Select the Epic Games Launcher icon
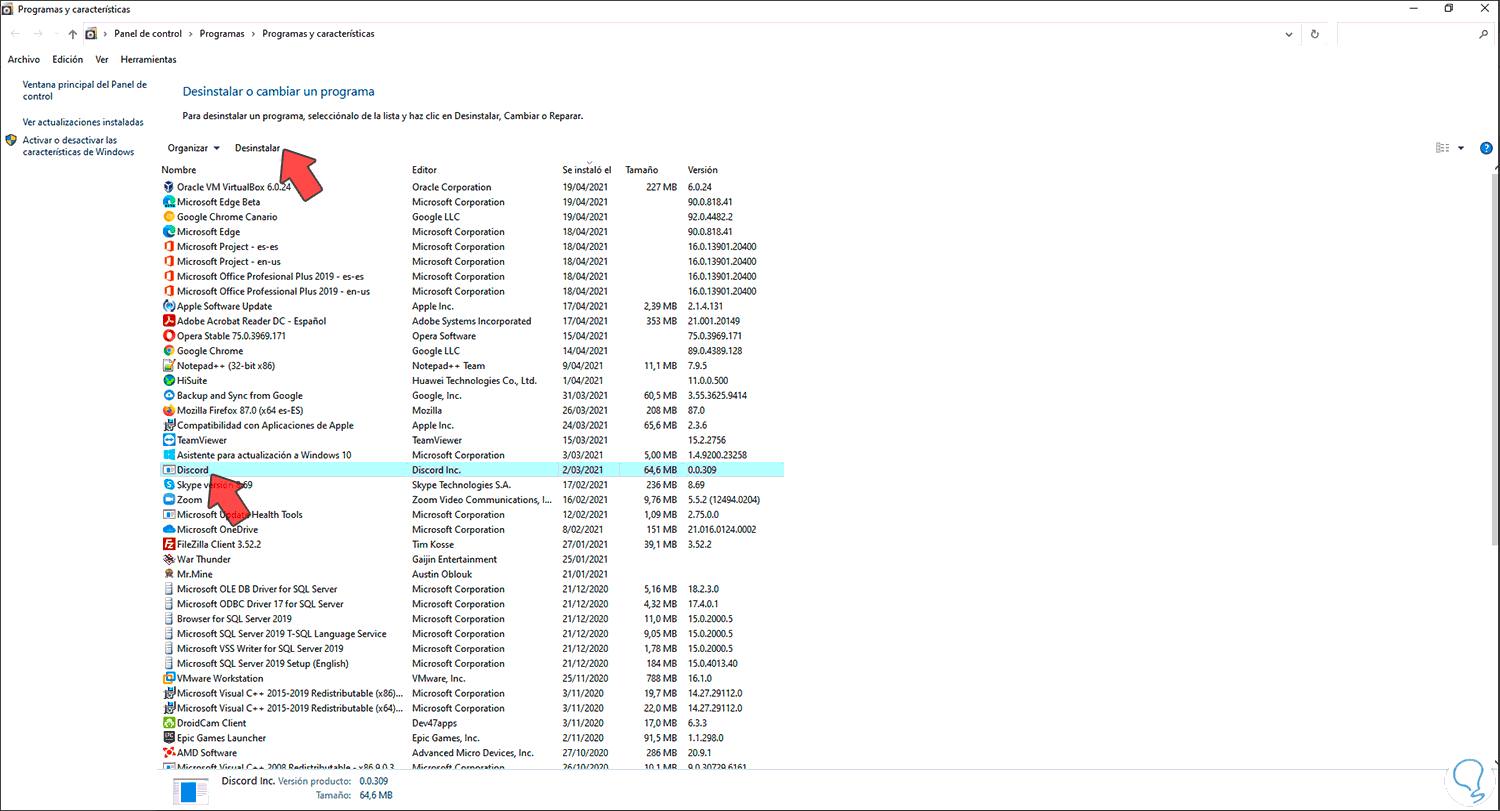Screen dimensions: 1500x811 coord(168,738)
